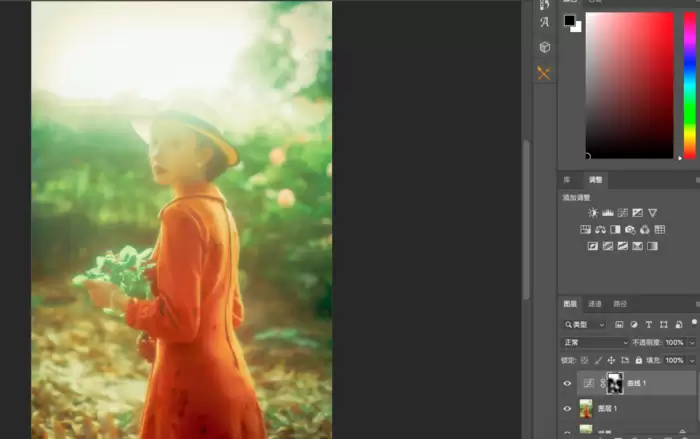Screen dimensions: 700x439
Task: Open the 库 libraries tab
Action: pyautogui.click(x=567, y=180)
